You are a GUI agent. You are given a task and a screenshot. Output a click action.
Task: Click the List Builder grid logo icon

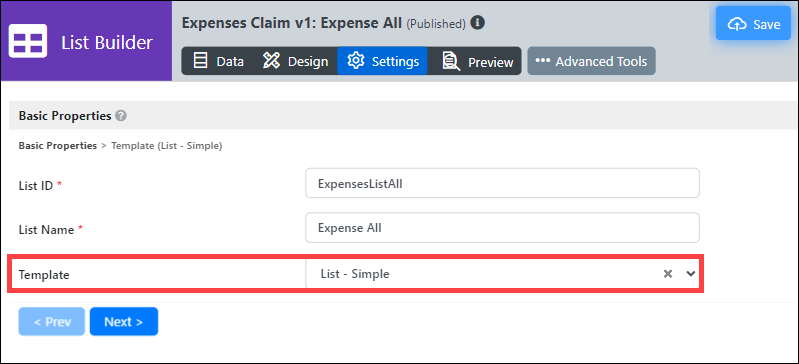coord(28,41)
